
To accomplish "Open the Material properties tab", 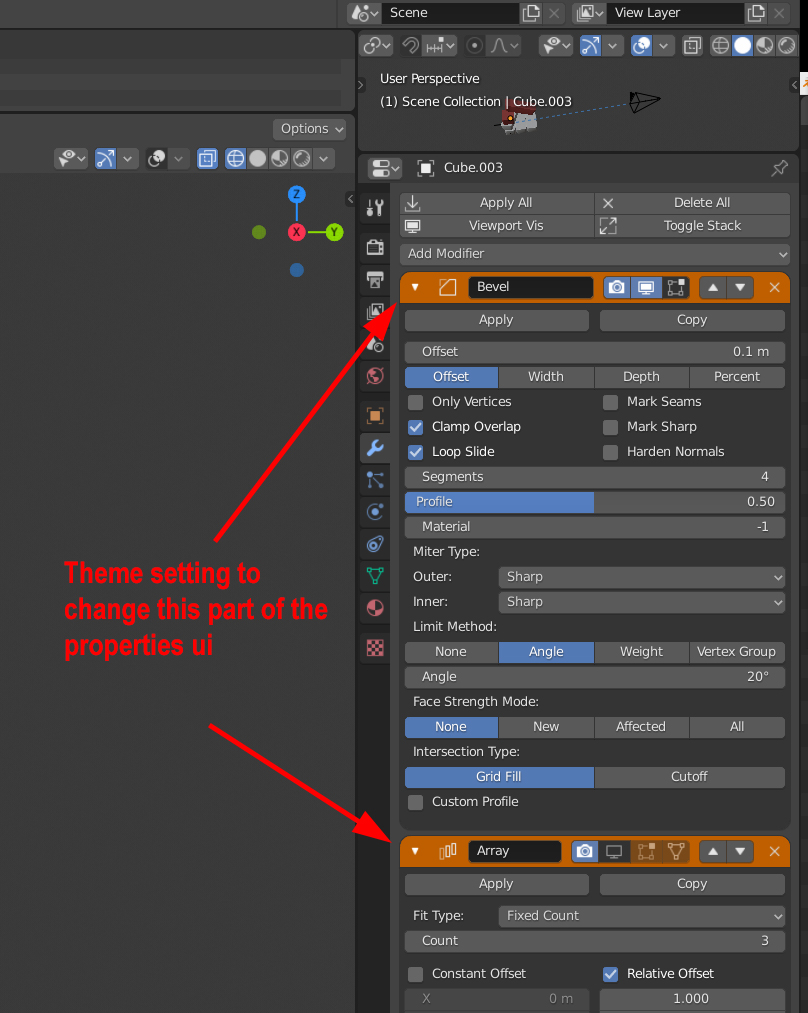I will pyautogui.click(x=375, y=608).
